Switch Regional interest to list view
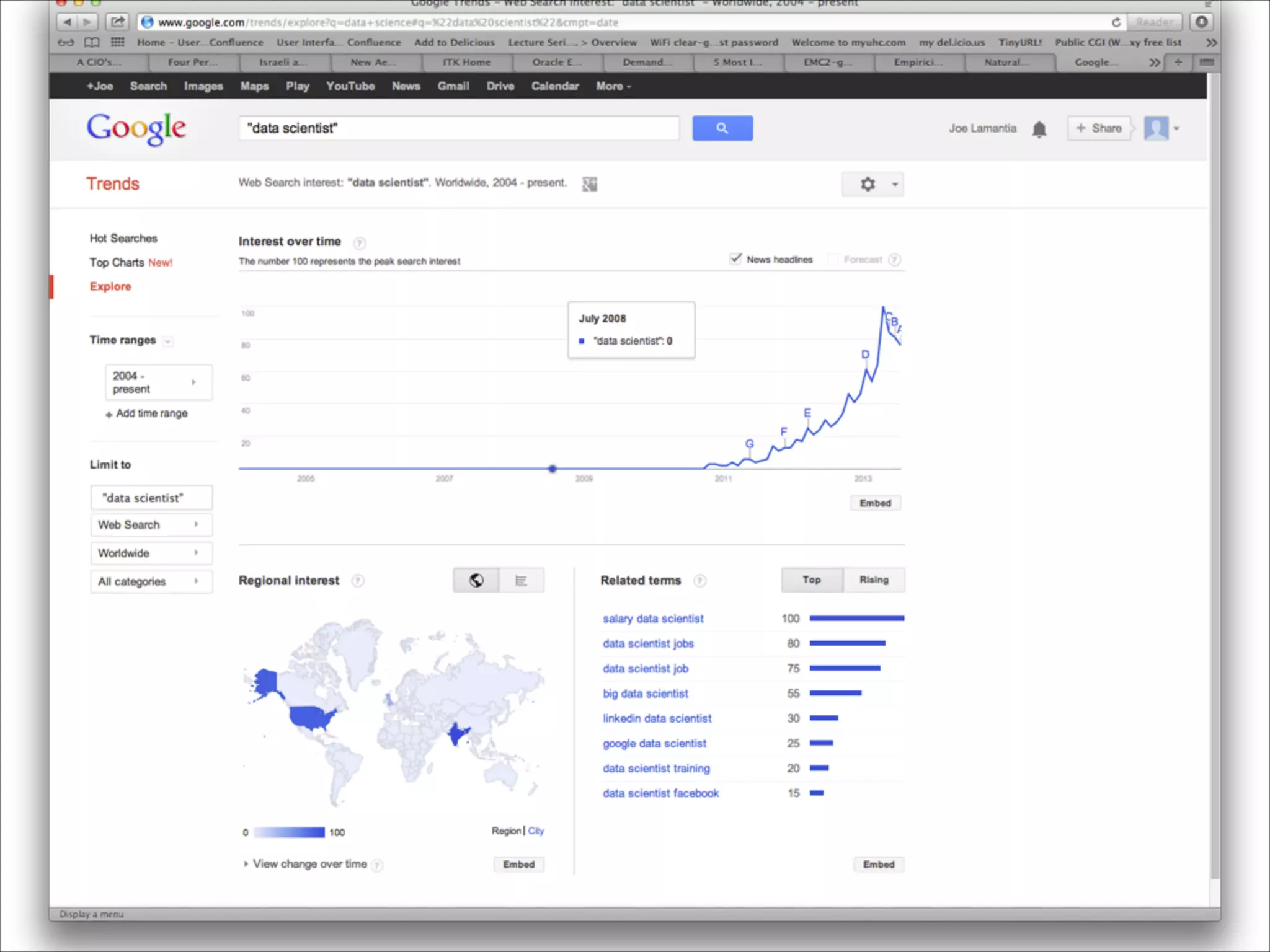 point(521,580)
